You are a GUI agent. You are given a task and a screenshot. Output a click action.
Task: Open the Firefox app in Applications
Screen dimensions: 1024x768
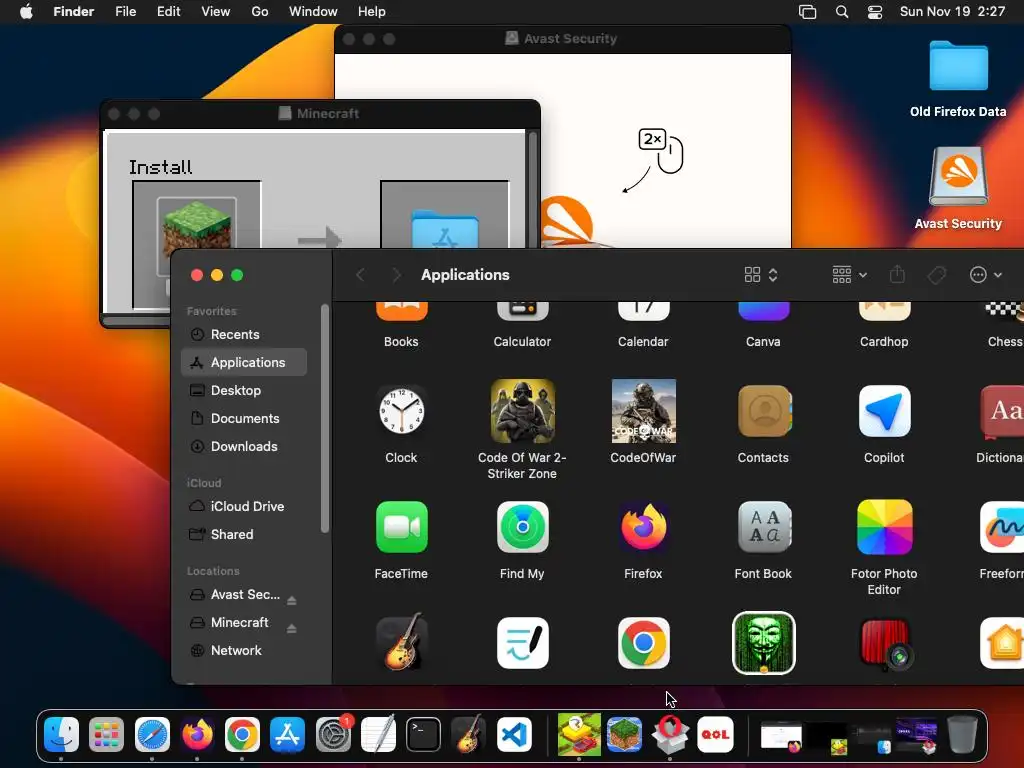[x=643, y=527]
